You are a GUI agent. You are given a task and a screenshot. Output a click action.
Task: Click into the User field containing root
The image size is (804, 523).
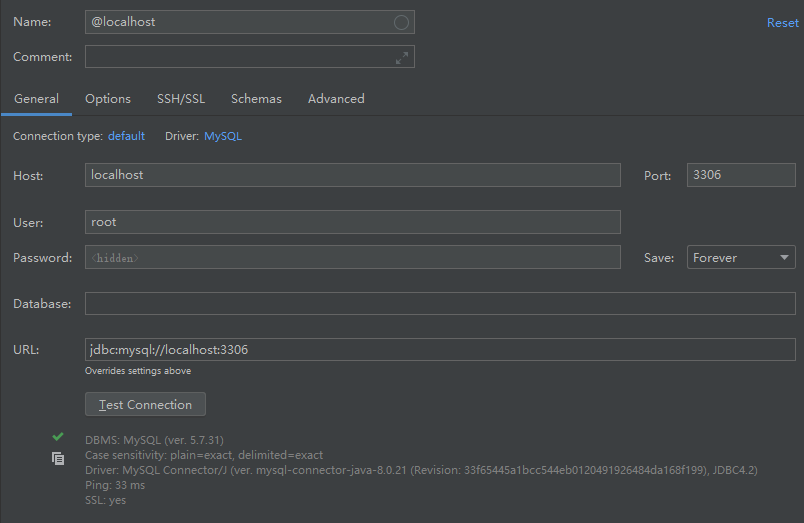point(352,222)
